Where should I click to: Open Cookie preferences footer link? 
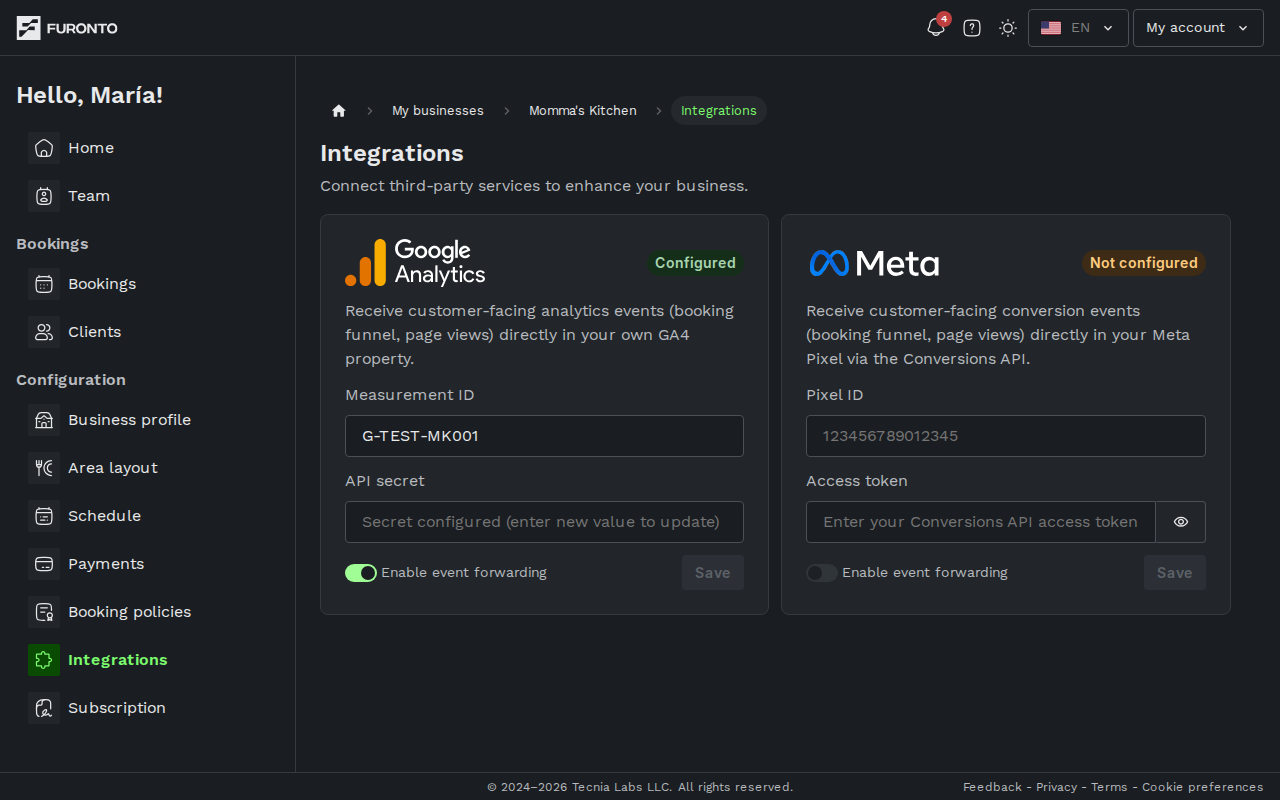(x=1203, y=787)
